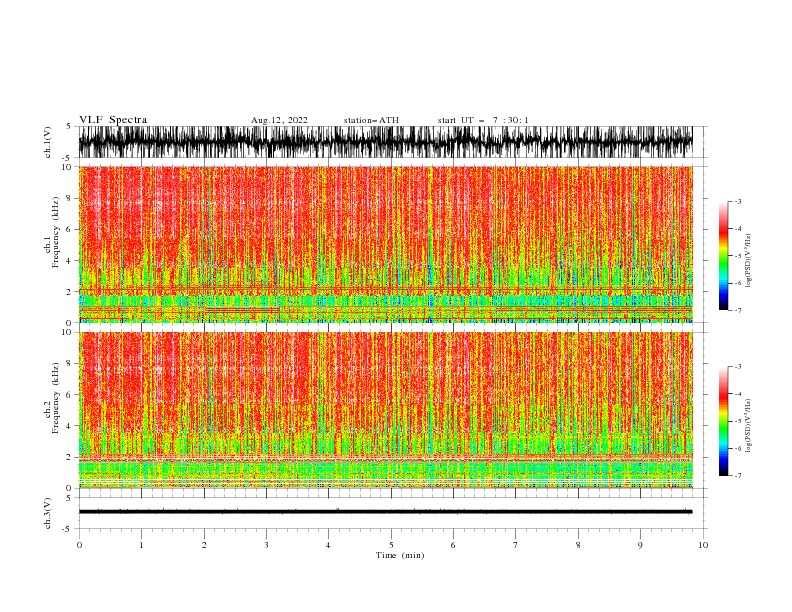Click the ch.2 color scale 'log(PSD)(V²/Hz)' label
792x612 pixels.
pos(749,425)
